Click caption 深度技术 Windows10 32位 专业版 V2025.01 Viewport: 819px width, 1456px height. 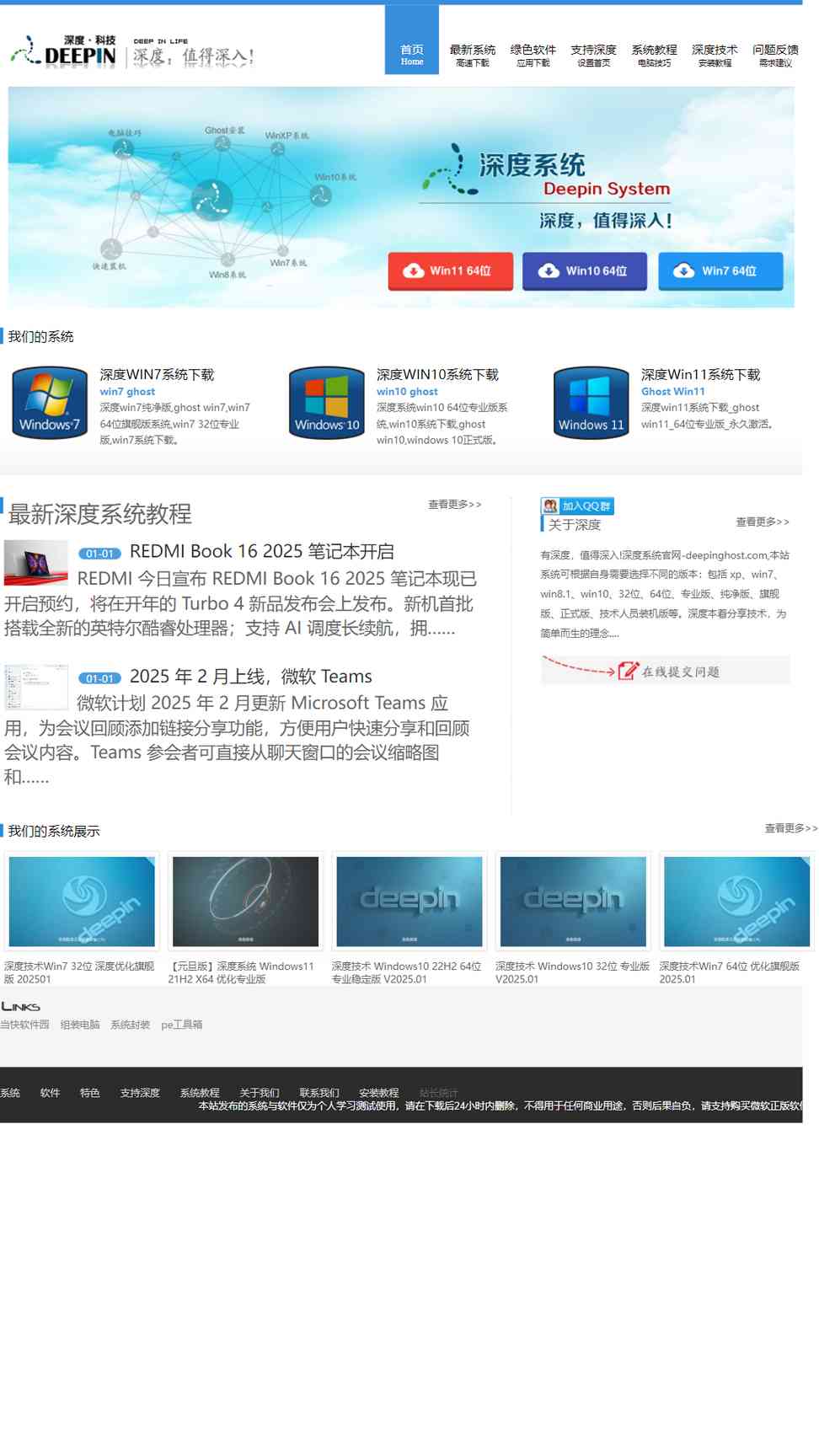coord(573,972)
